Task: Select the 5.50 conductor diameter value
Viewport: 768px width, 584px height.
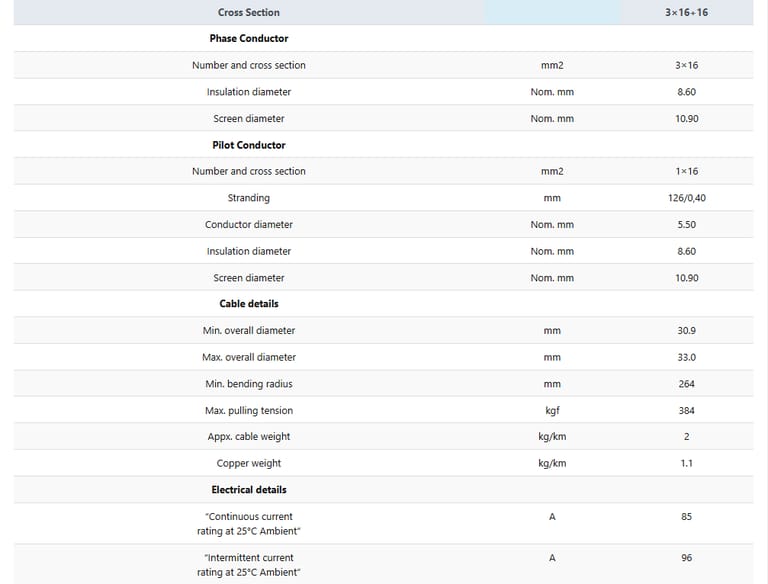Action: (686, 225)
